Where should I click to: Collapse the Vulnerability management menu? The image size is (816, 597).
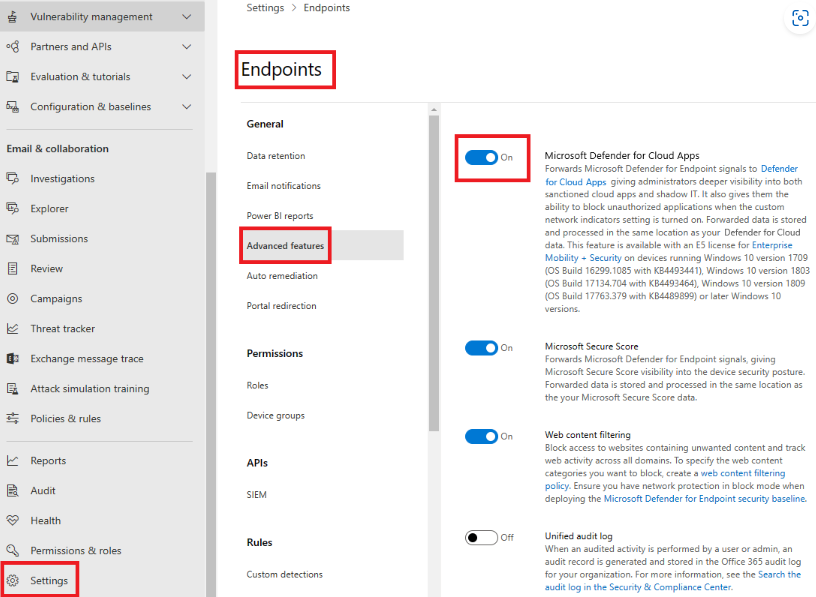[x=186, y=17]
